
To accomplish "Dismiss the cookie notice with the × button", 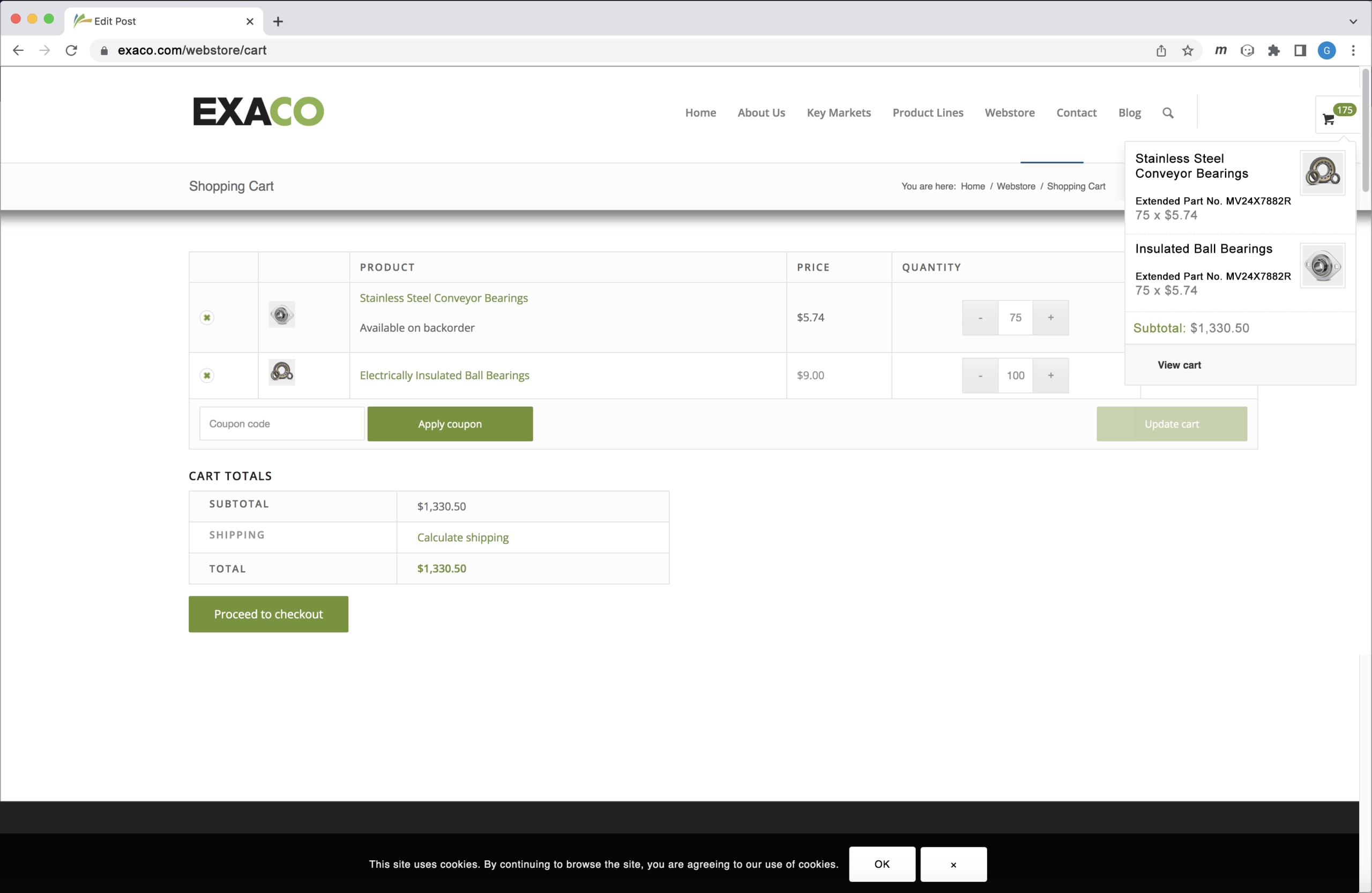I will click(953, 864).
